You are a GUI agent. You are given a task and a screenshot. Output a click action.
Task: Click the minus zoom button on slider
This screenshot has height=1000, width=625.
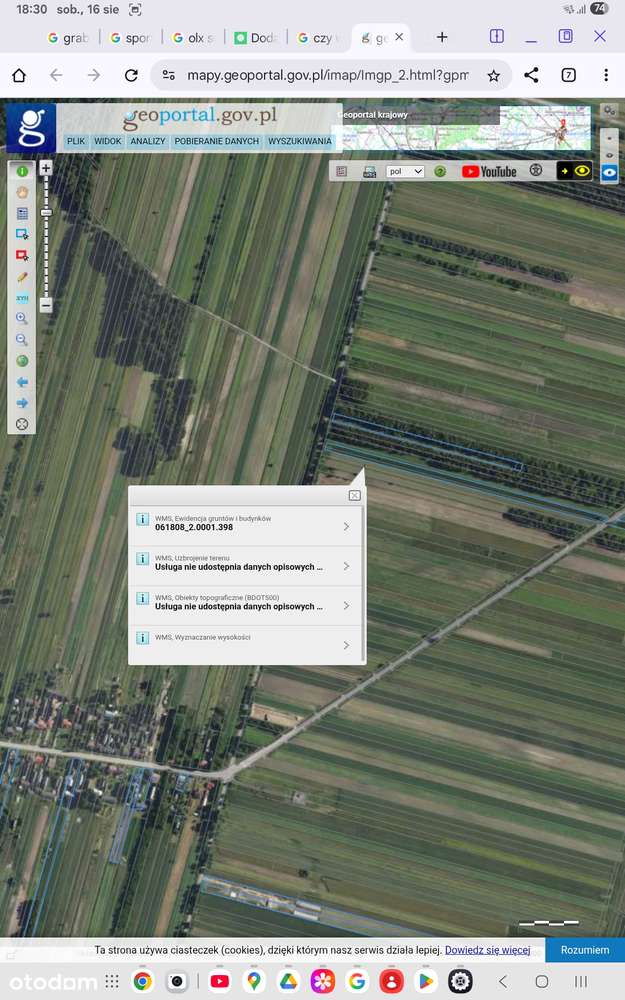(46, 305)
